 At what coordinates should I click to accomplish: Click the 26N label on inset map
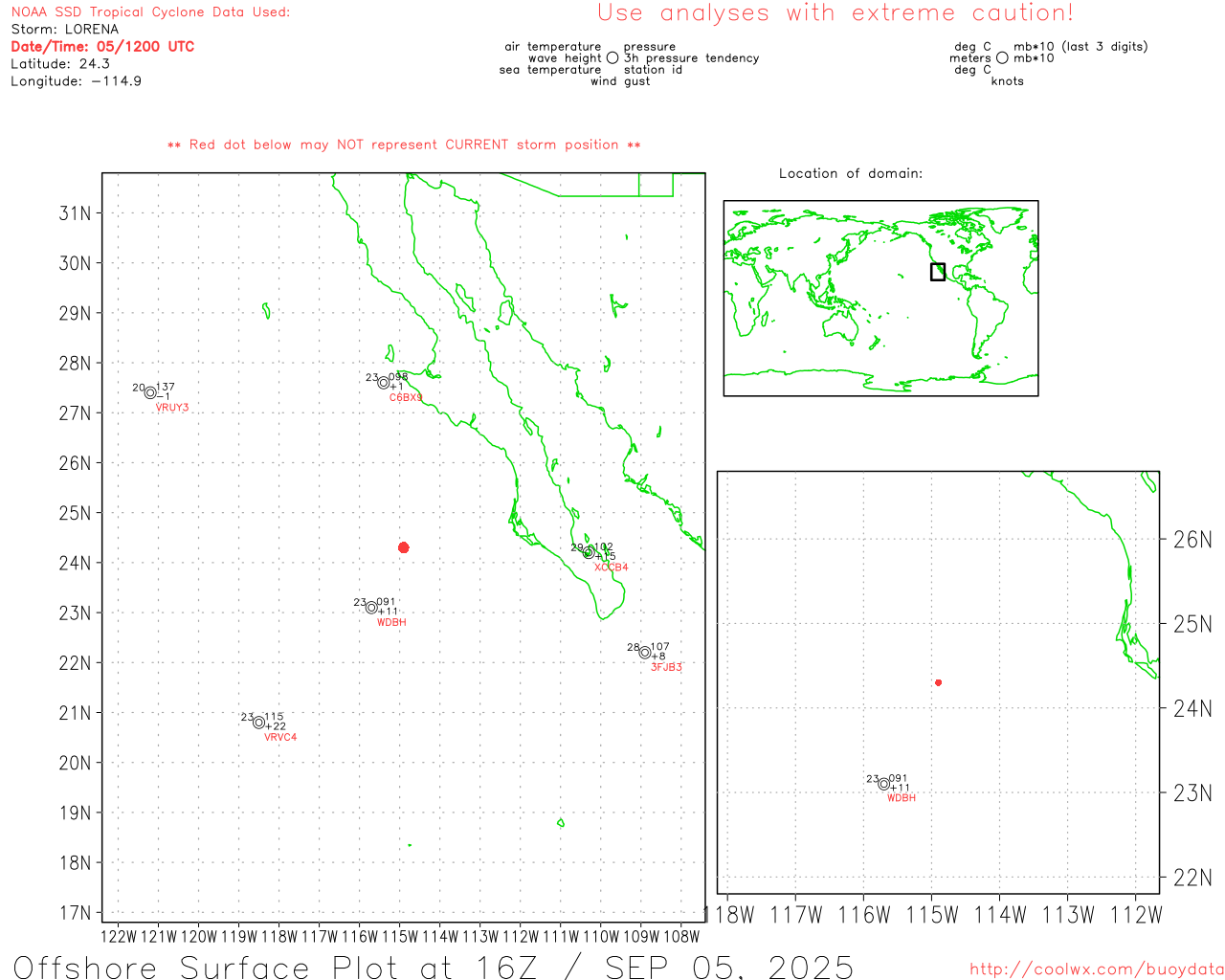pyautogui.click(x=1192, y=540)
